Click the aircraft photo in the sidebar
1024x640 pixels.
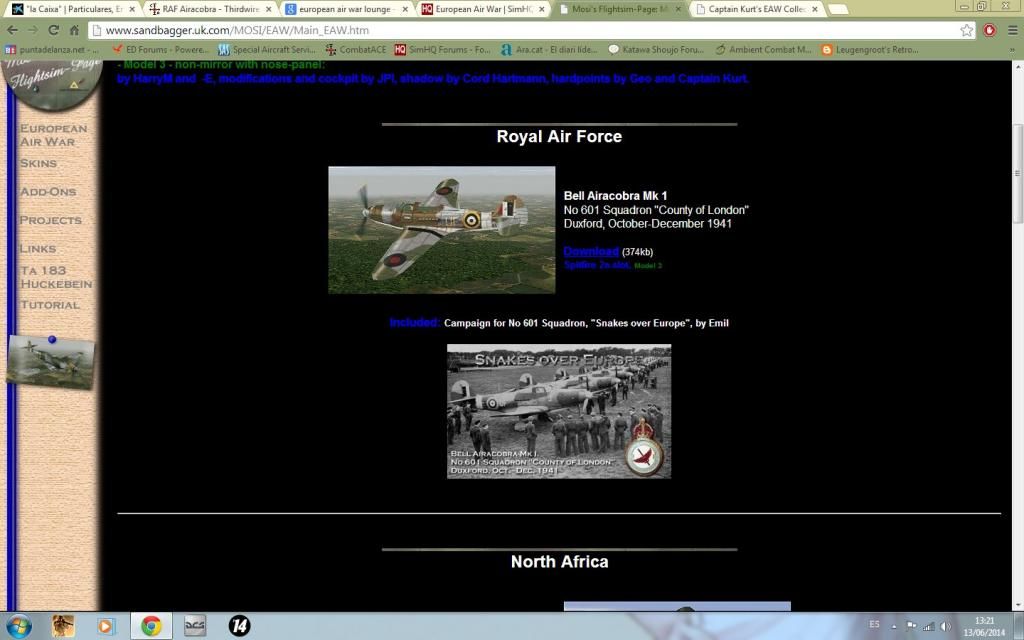51,362
